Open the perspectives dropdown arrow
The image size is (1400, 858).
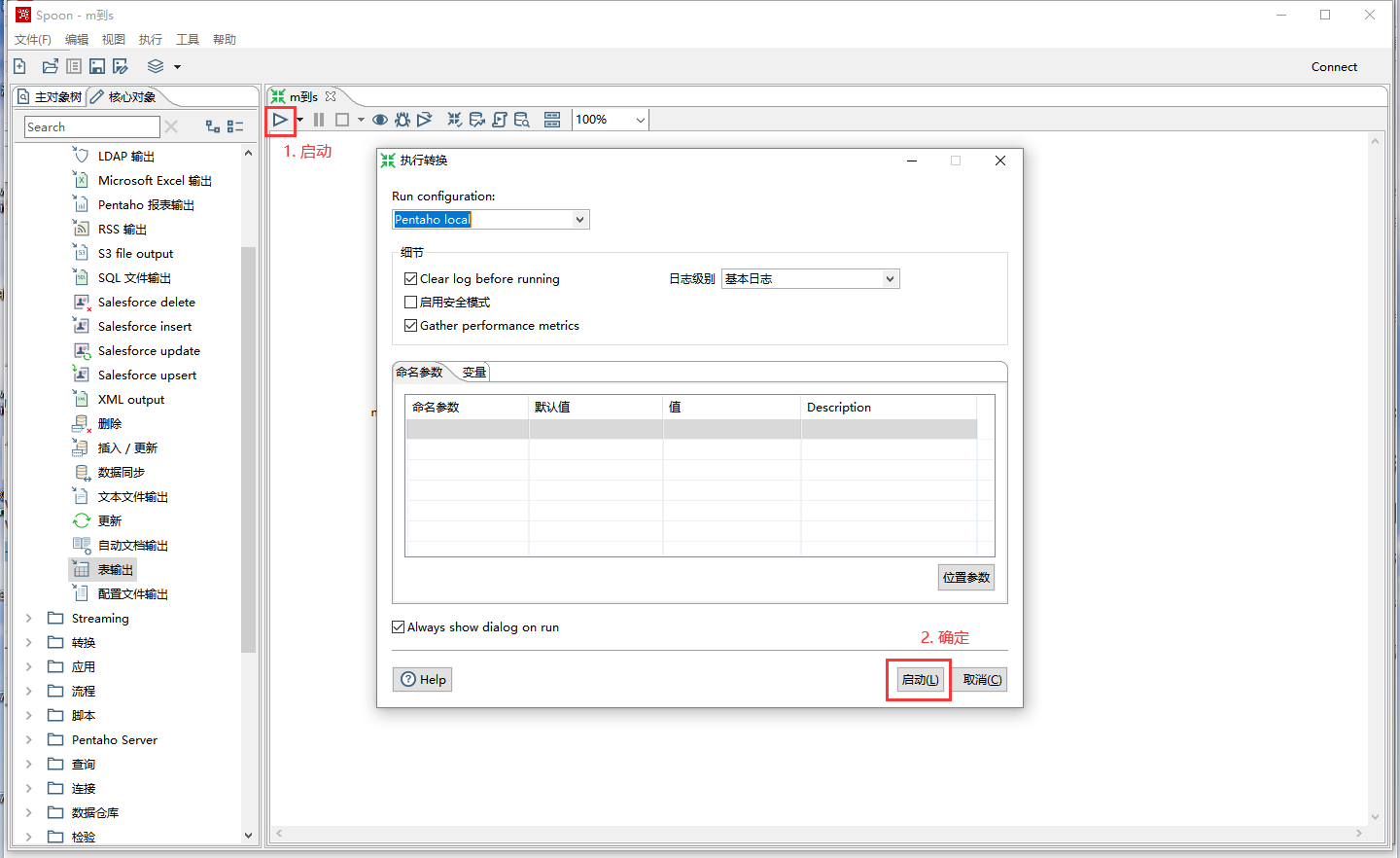(177, 66)
